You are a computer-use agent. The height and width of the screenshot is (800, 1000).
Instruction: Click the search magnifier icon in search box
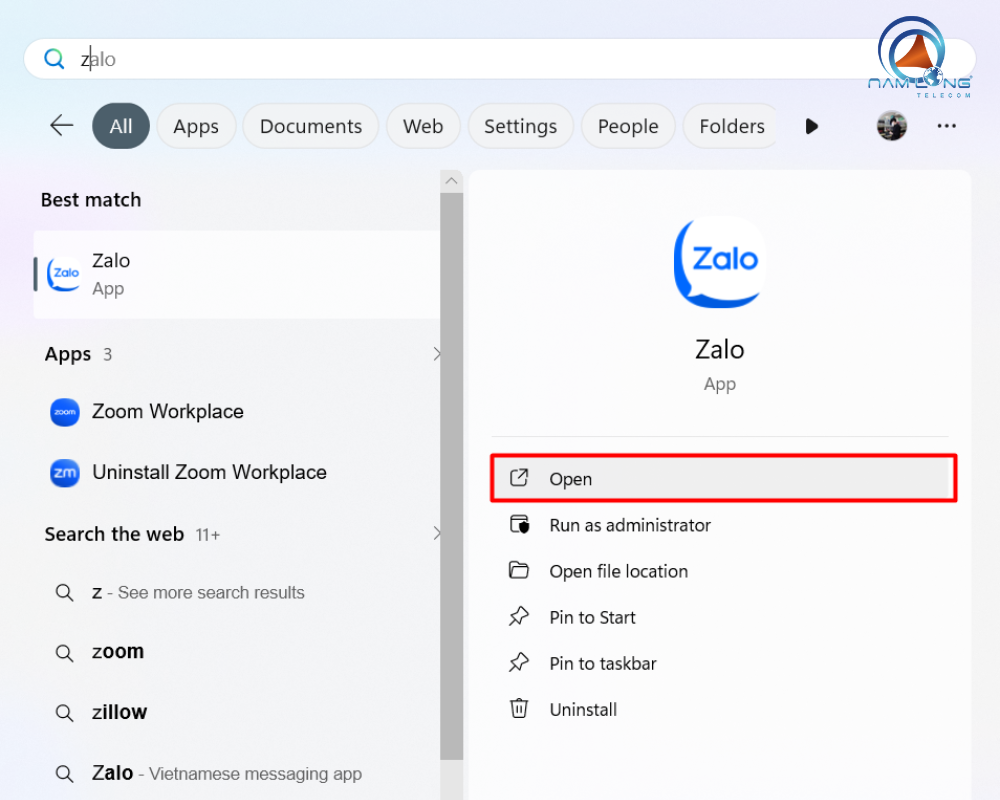(x=54, y=59)
